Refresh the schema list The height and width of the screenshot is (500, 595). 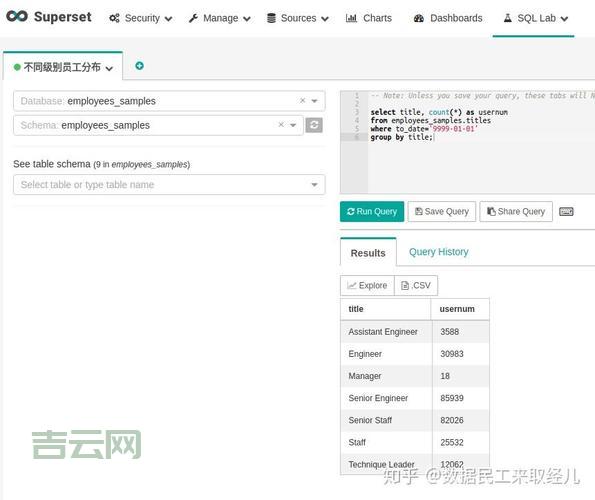click(x=314, y=125)
